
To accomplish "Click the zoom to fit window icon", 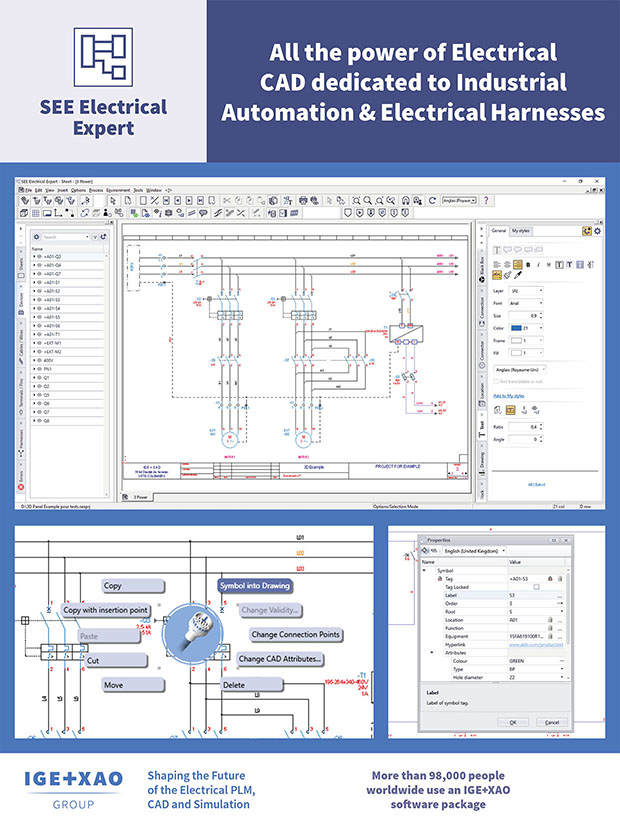I will click(356, 201).
